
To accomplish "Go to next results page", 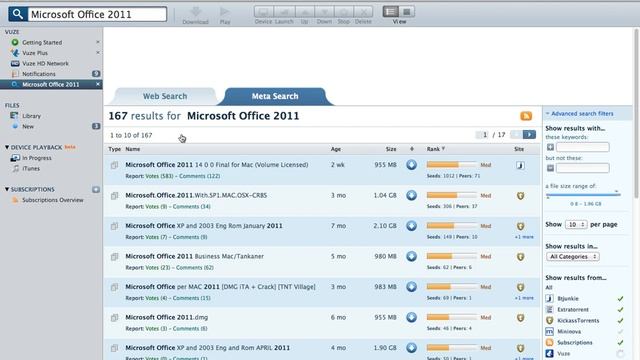I will pos(529,134).
